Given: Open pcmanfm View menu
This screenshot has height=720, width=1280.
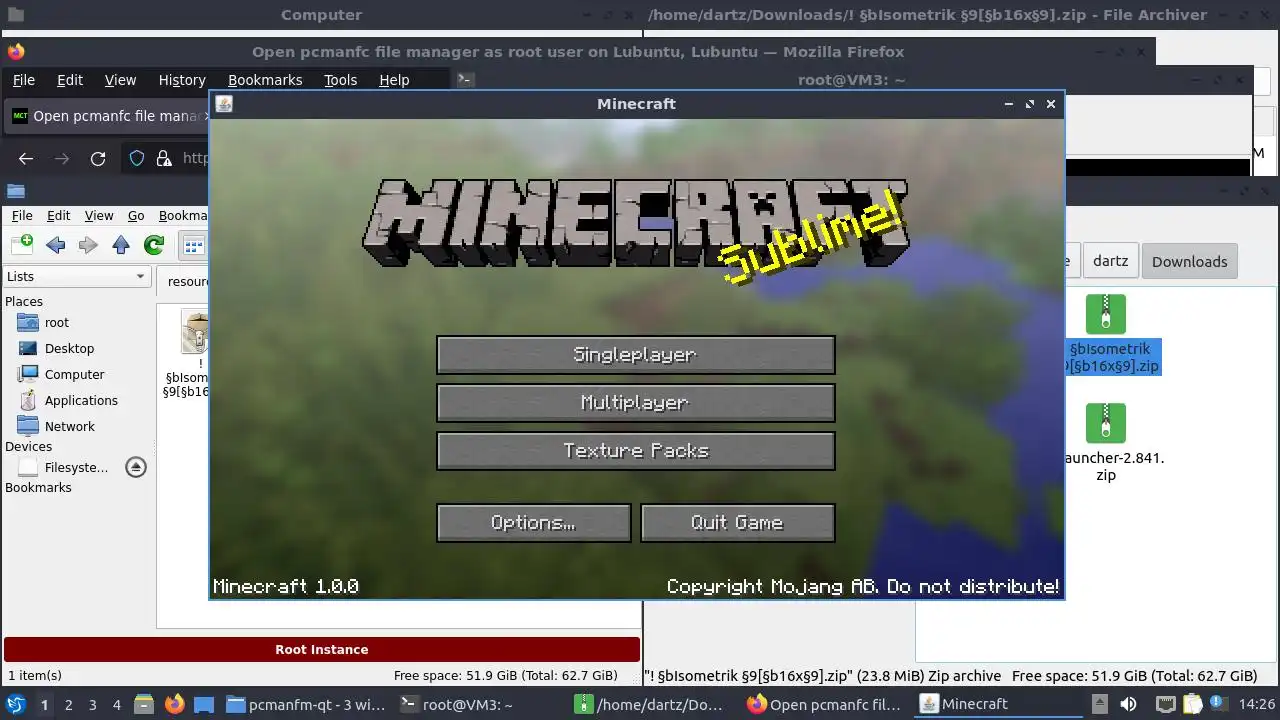Looking at the screenshot, I should point(99,215).
